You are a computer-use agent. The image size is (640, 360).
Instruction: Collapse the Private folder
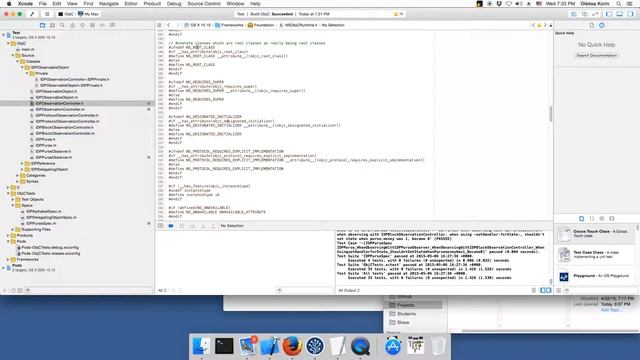point(27,73)
